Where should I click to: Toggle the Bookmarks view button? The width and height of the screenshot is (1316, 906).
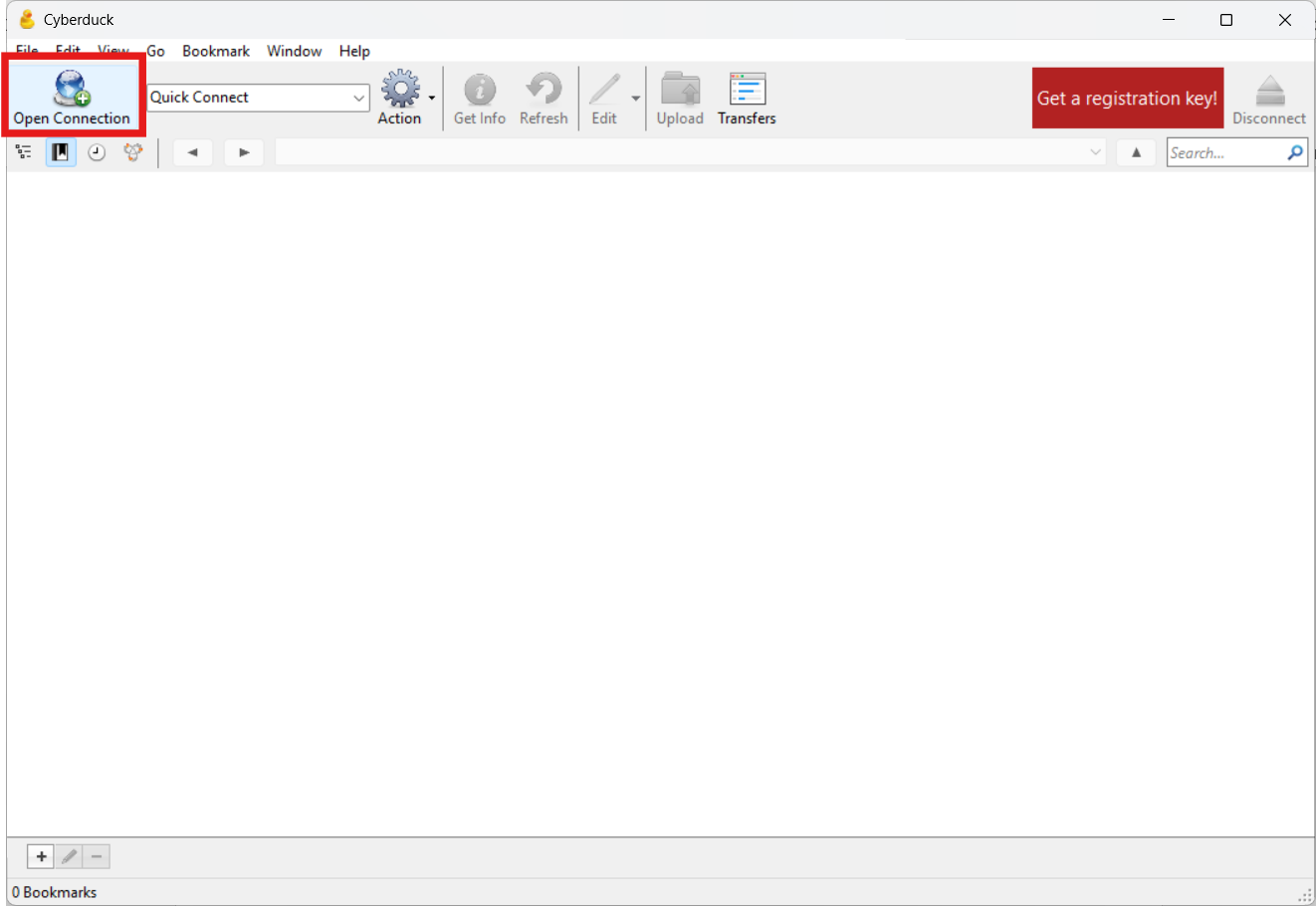[x=61, y=152]
